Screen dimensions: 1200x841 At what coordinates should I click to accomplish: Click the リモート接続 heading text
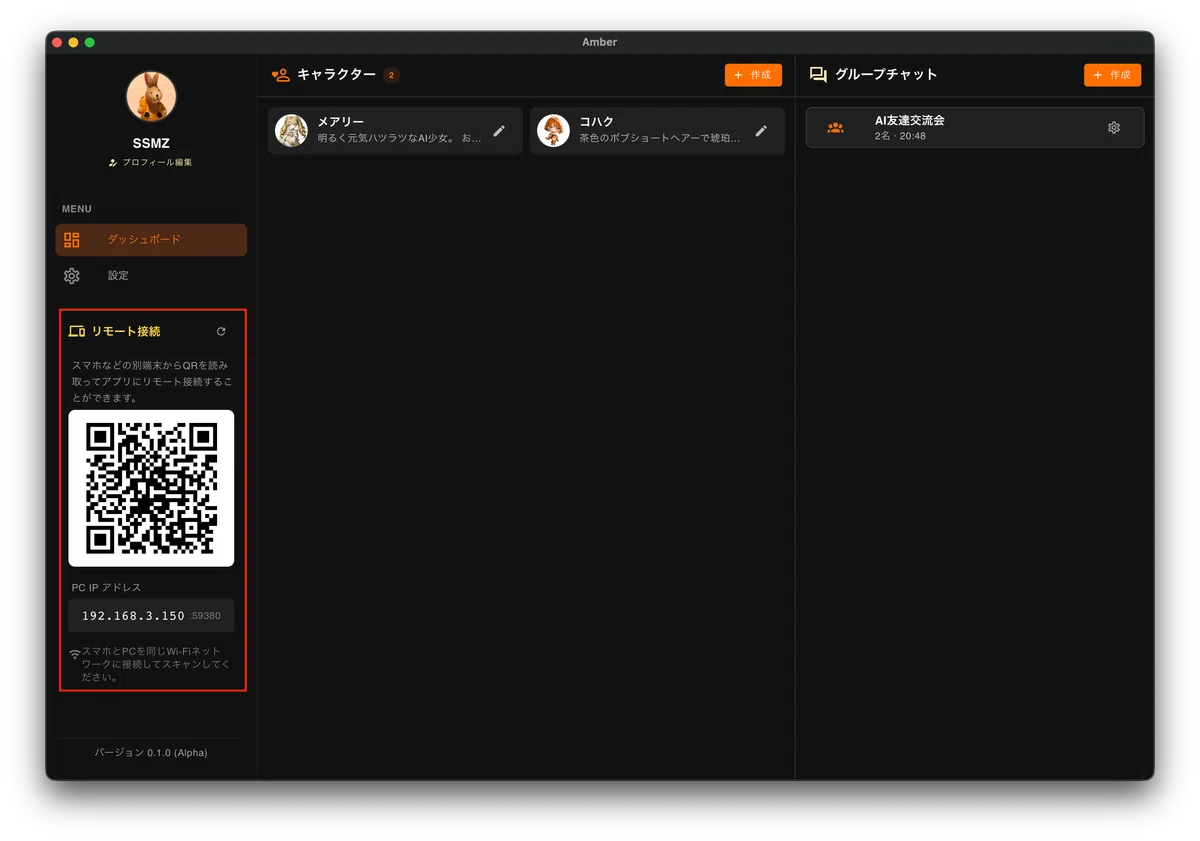point(126,331)
